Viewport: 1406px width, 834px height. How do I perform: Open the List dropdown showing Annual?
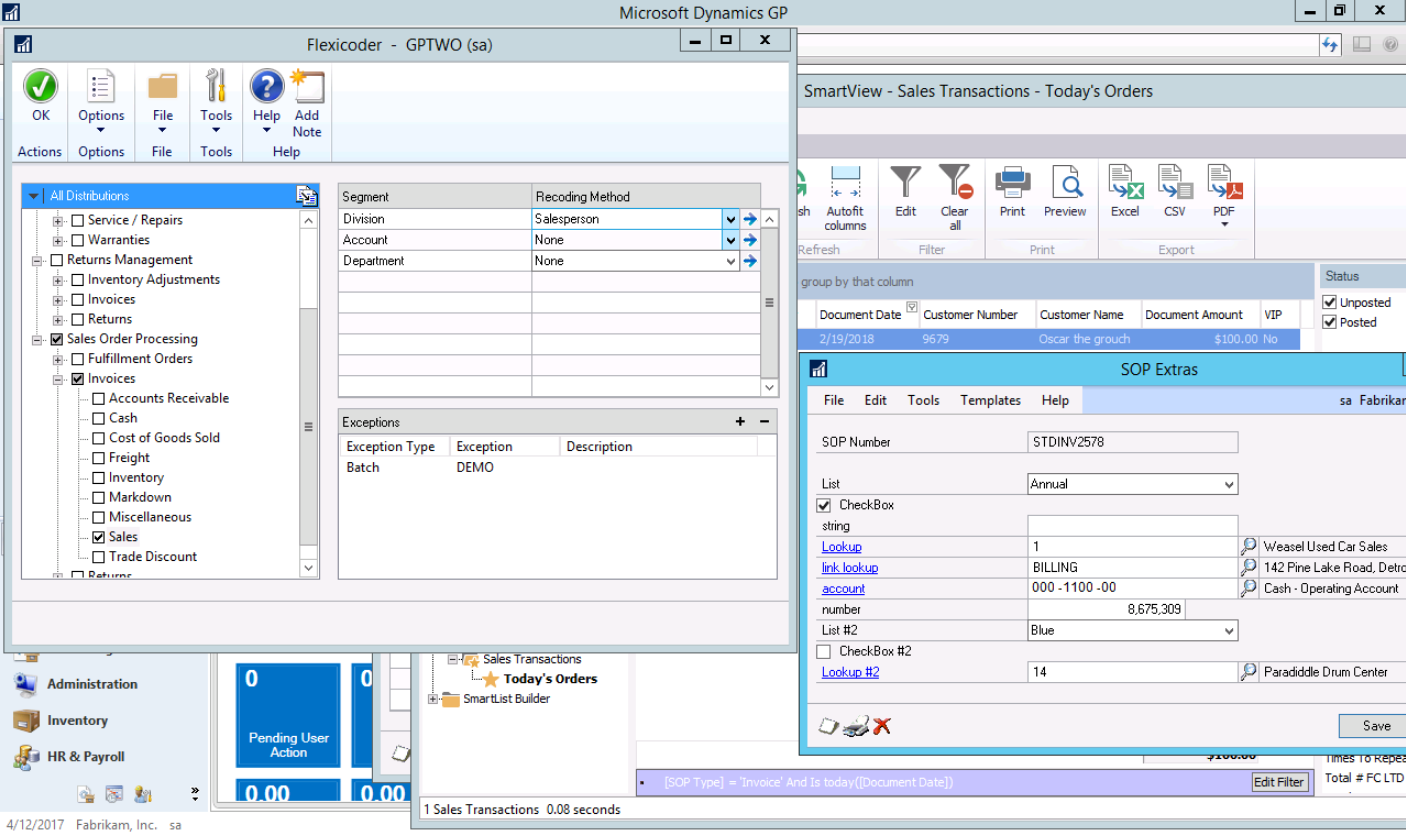[1229, 485]
